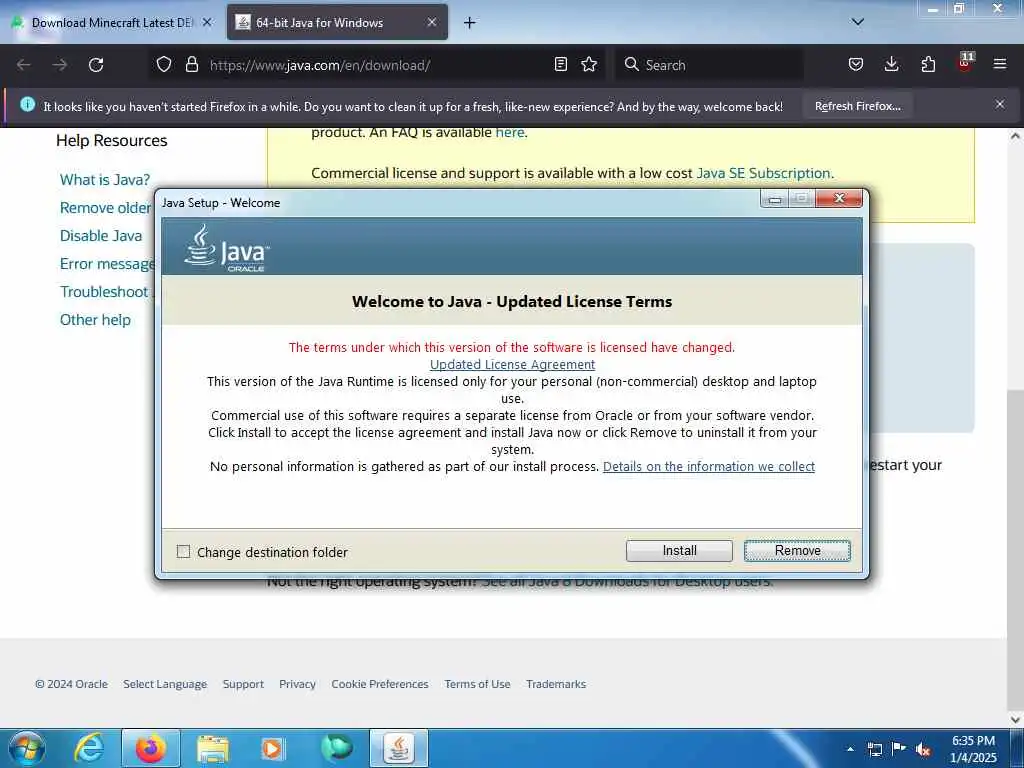Follow the Java SE Subscription link

tap(763, 173)
